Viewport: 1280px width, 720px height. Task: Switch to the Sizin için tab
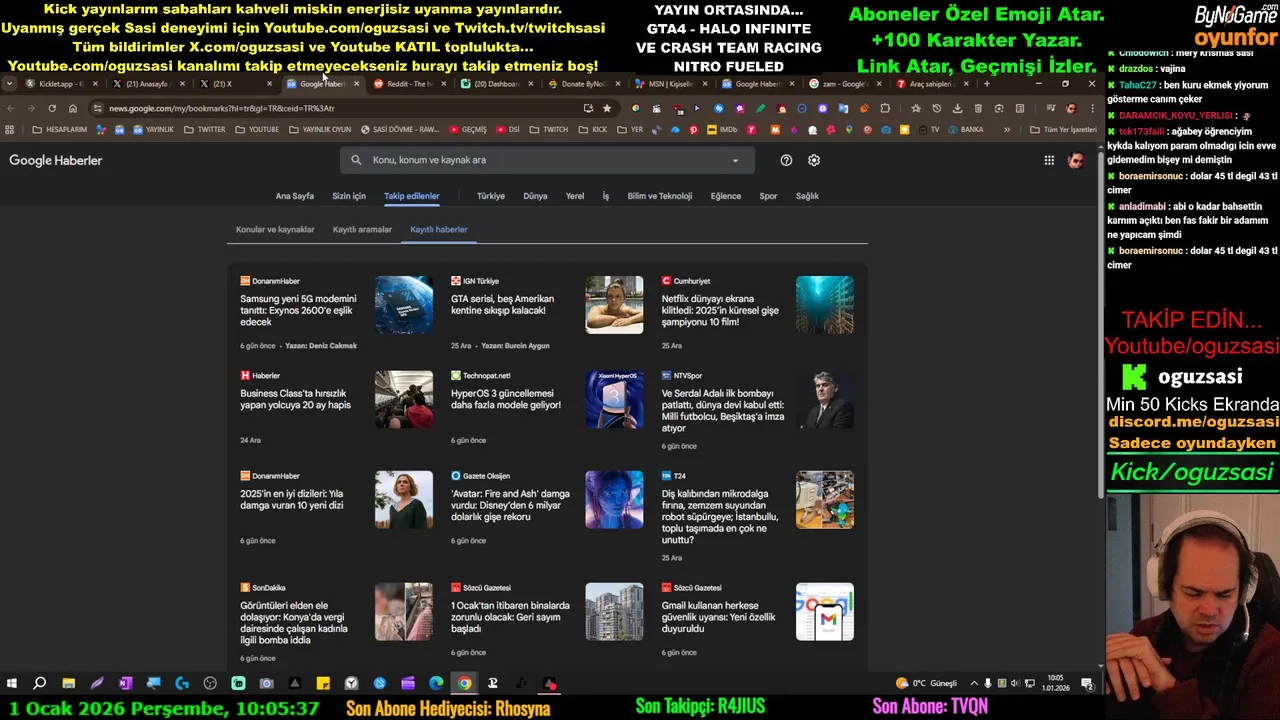coord(349,196)
